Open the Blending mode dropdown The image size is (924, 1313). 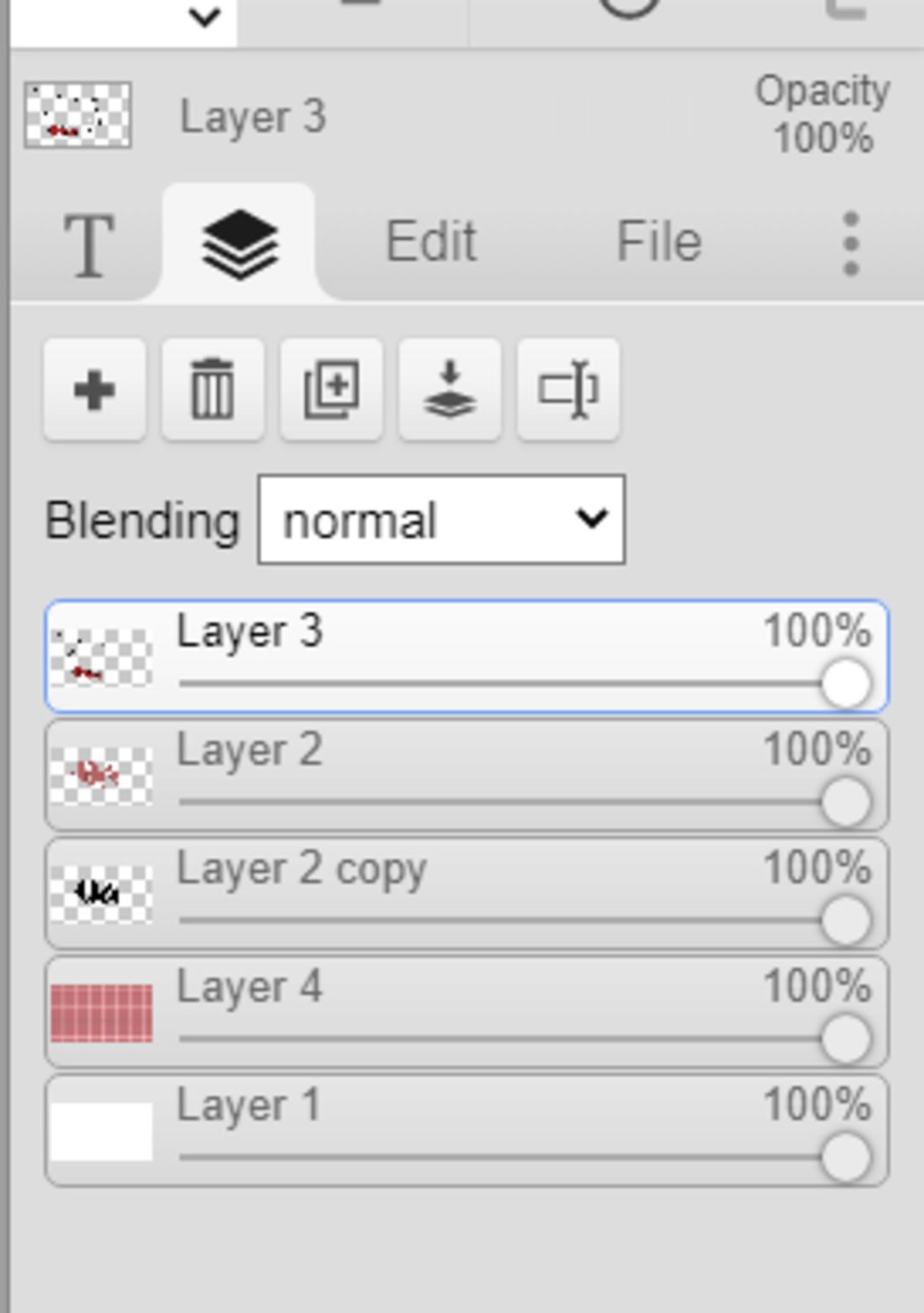click(x=441, y=520)
